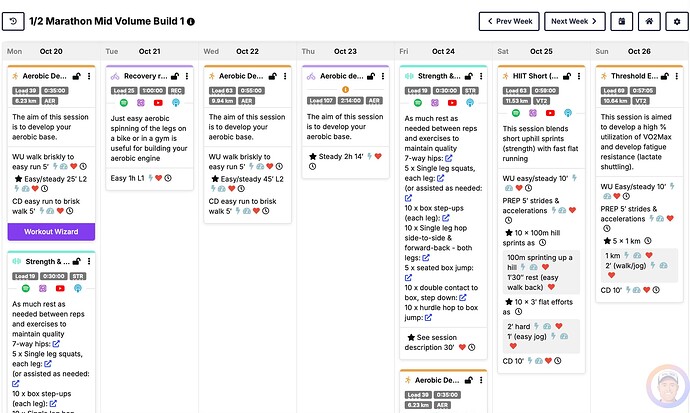Open the settings gear in top toolbar
The width and height of the screenshot is (690, 413).
(675, 21)
